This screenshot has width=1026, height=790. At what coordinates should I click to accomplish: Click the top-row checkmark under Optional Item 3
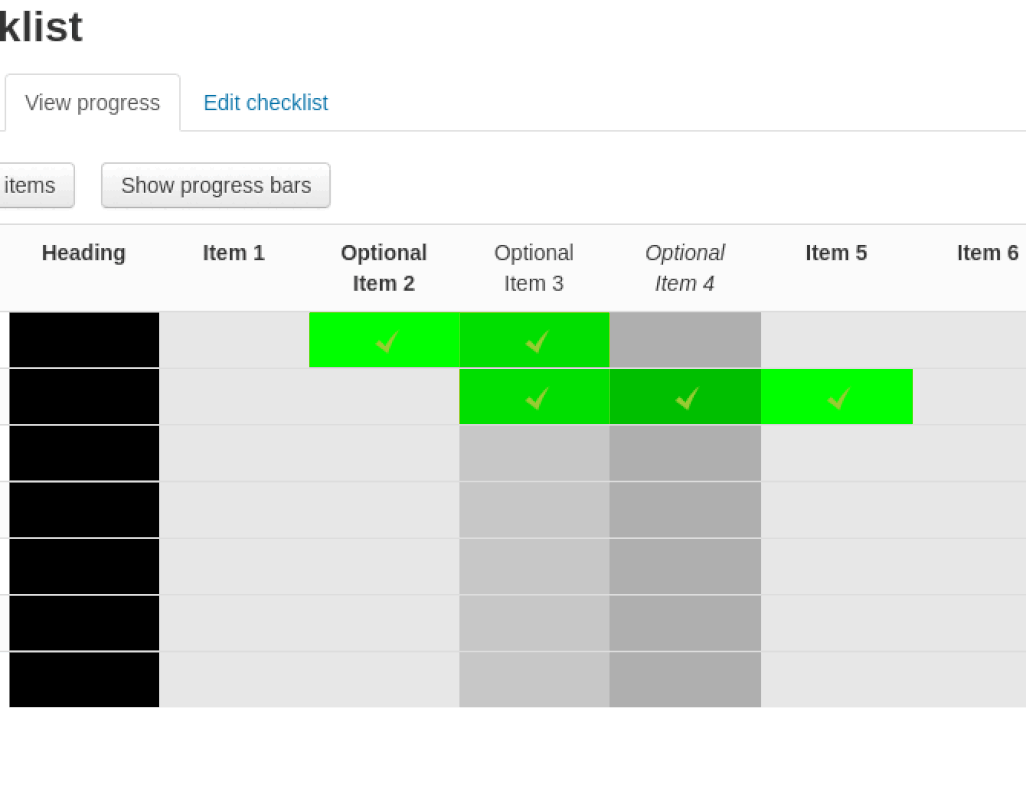[535, 340]
